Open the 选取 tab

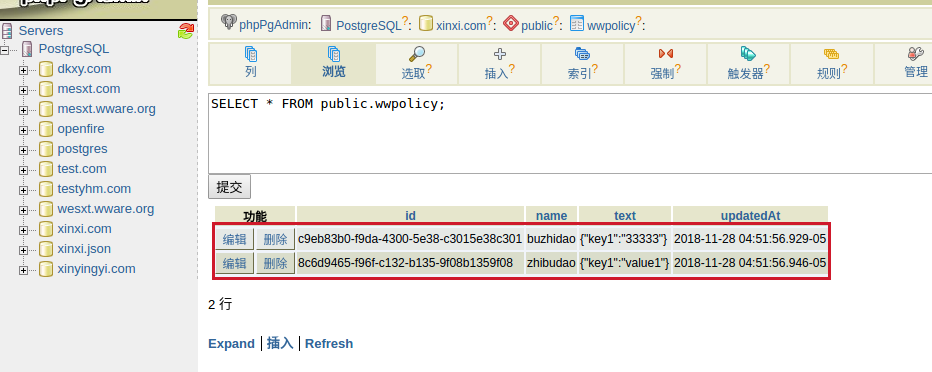[417, 64]
